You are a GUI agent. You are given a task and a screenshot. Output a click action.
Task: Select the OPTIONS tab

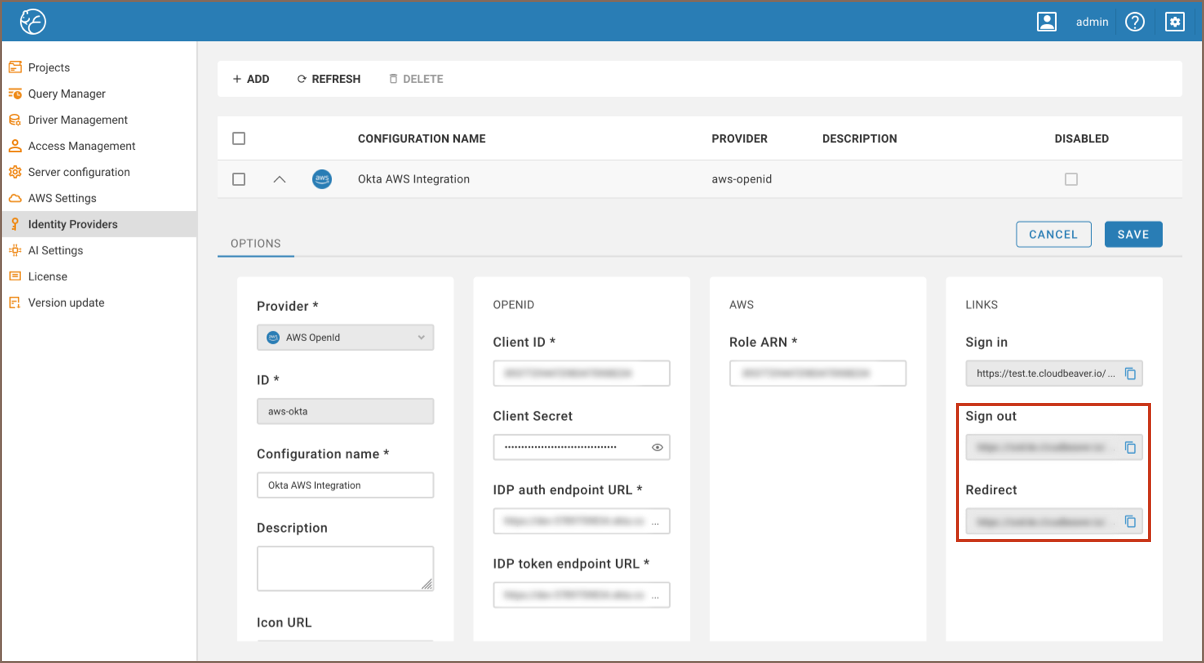click(255, 243)
